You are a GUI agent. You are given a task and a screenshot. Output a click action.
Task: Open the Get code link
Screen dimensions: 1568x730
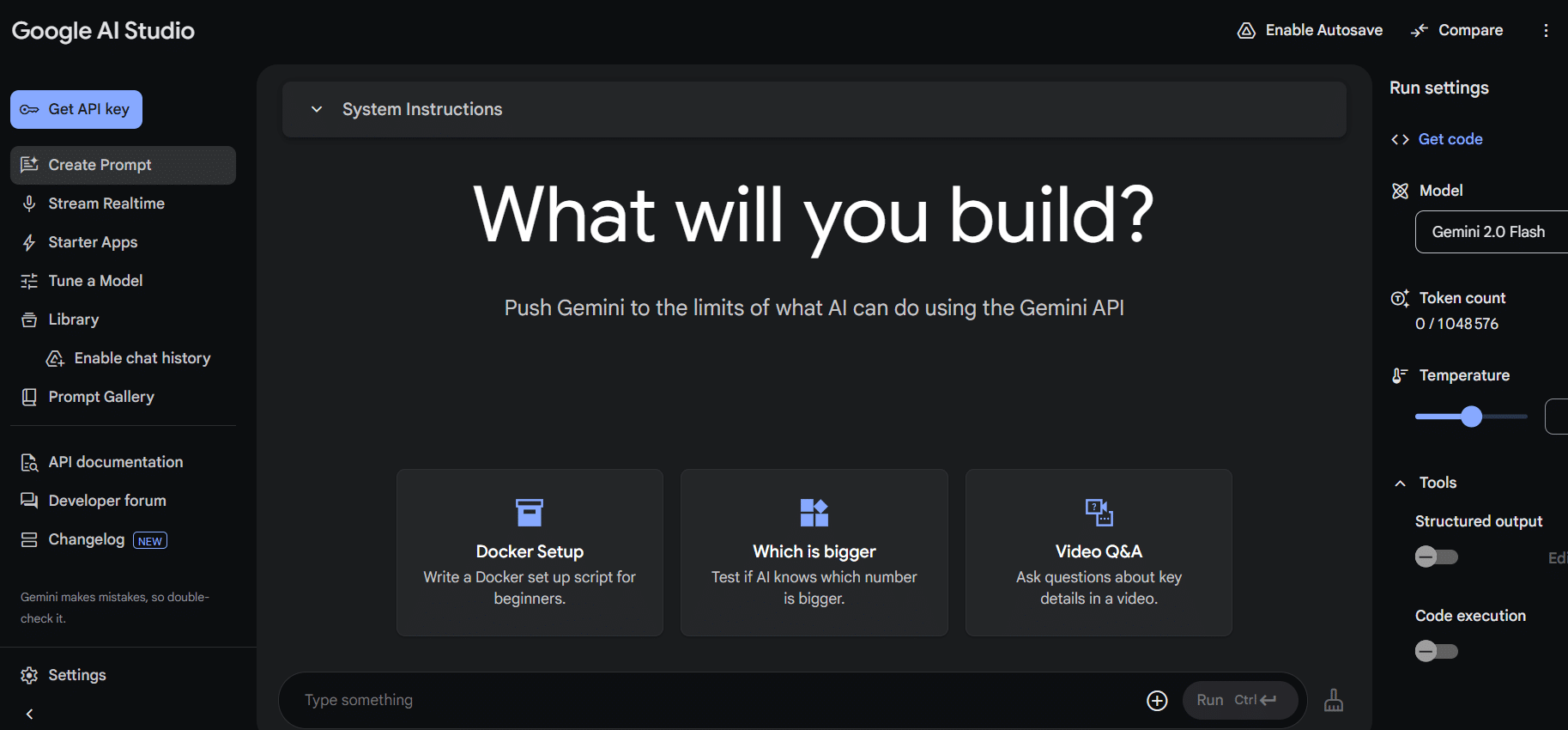(x=1450, y=139)
